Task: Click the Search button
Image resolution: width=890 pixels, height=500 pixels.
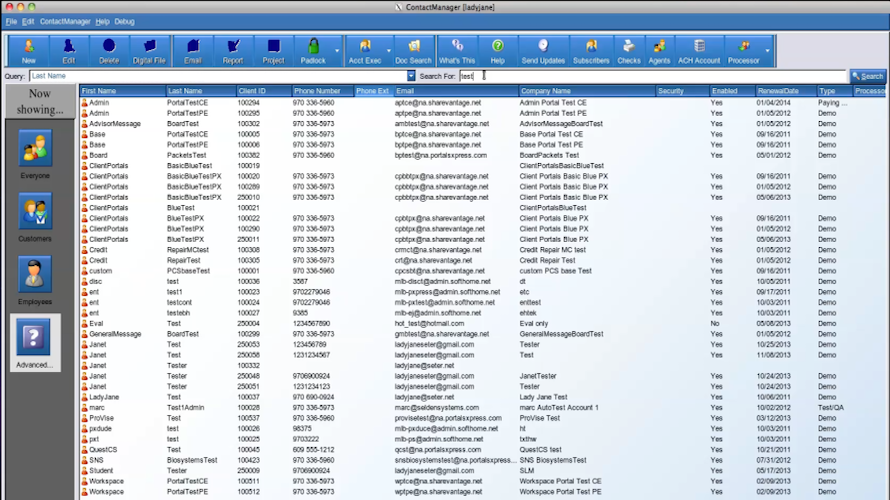Action: click(868, 76)
